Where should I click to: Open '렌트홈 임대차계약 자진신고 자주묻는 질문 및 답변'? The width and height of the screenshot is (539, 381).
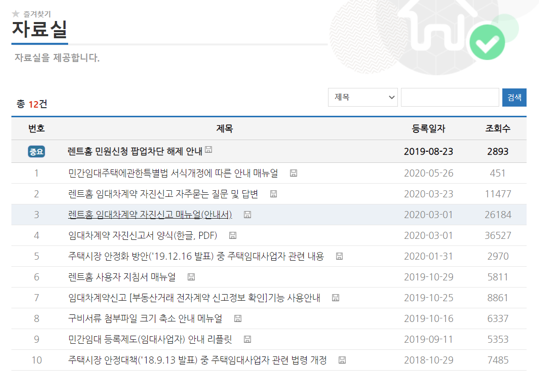pos(163,194)
